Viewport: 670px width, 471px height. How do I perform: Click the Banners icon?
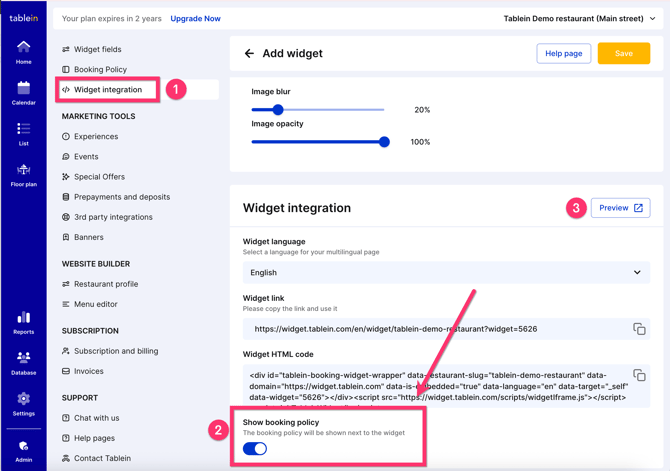click(65, 237)
